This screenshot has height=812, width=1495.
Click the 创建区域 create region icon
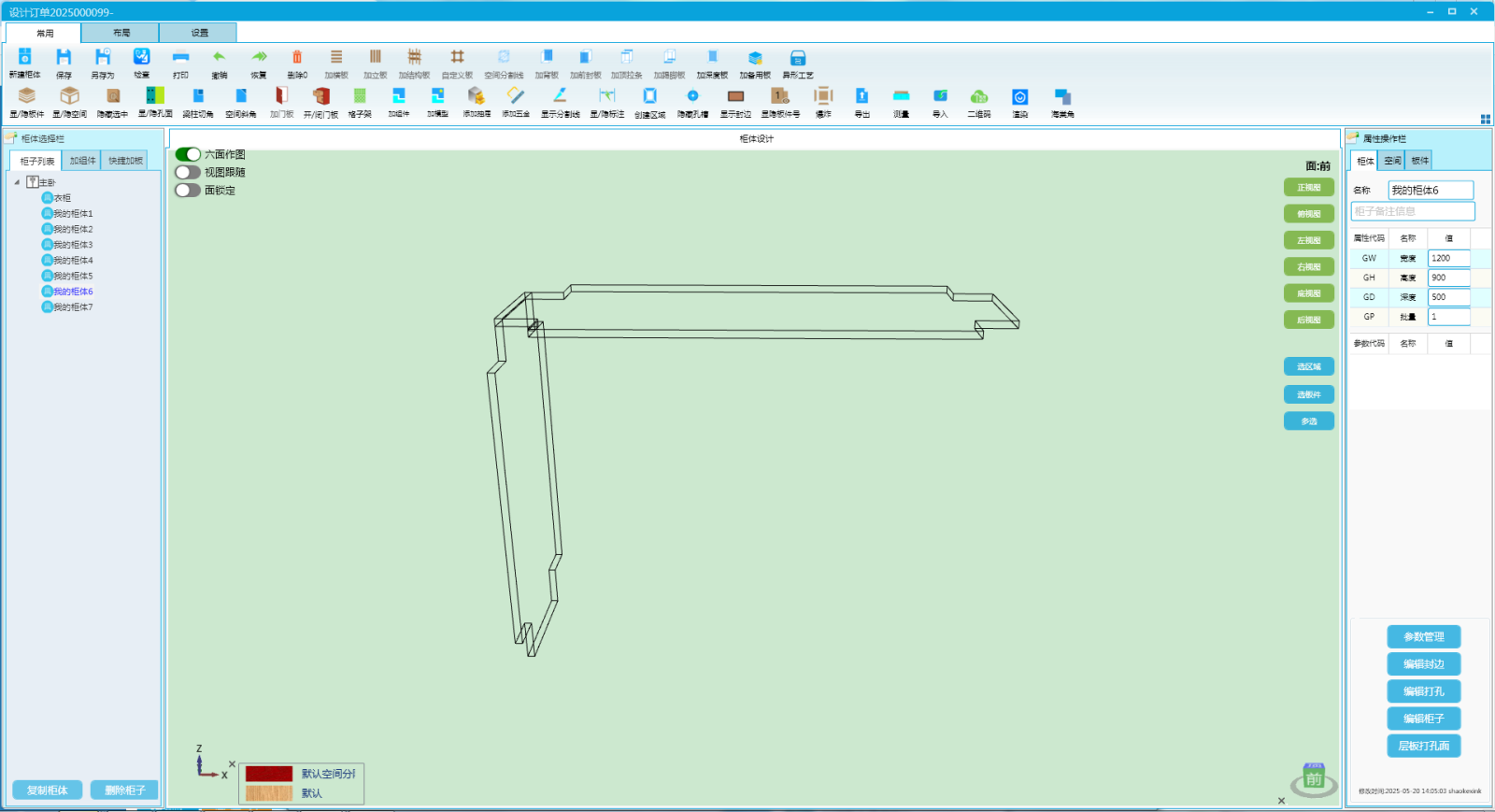650,95
